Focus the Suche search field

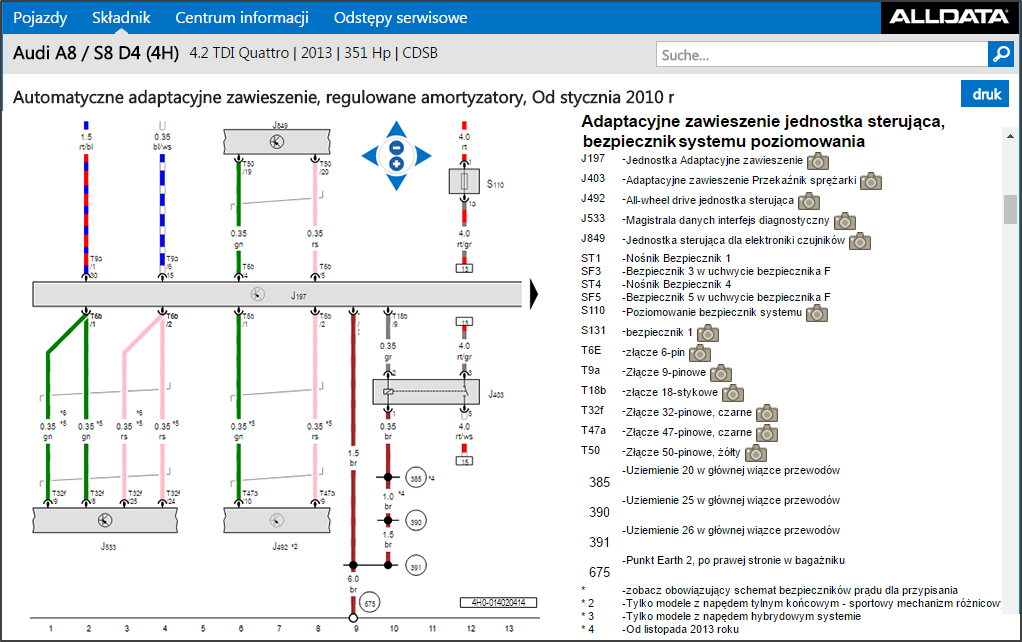(822, 55)
